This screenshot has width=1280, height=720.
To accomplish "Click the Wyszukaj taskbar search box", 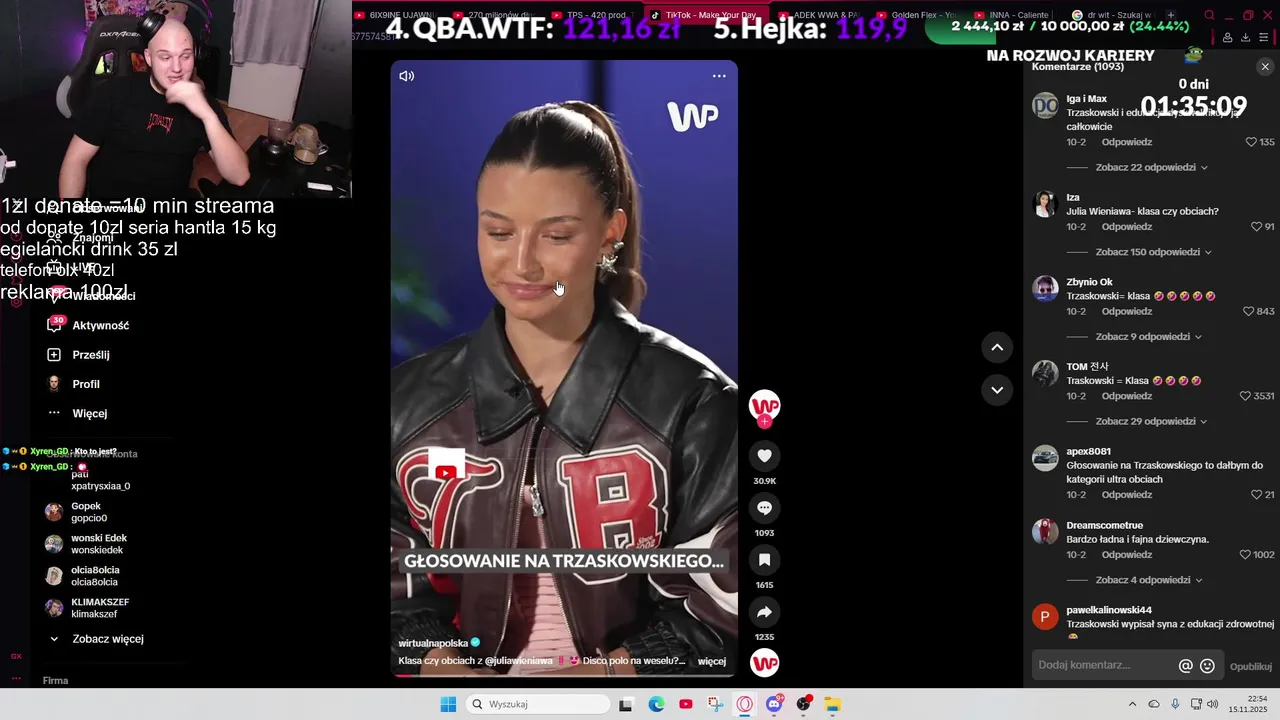I will [x=538, y=704].
